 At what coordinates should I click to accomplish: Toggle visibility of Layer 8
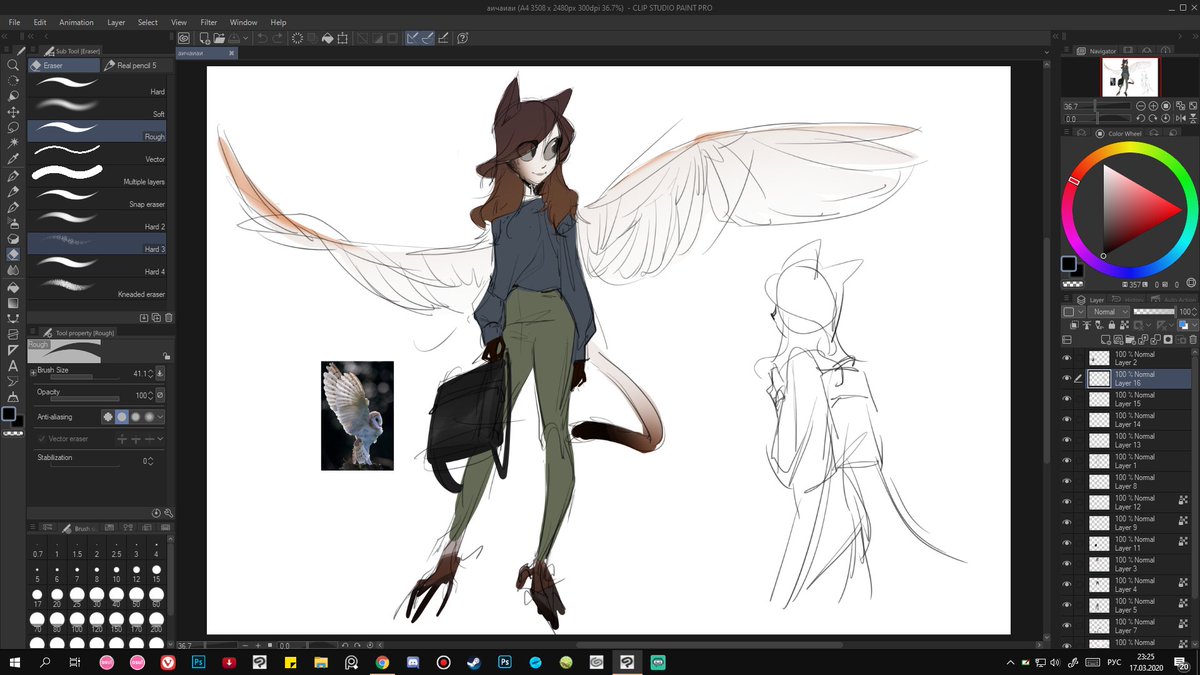(x=1066, y=481)
